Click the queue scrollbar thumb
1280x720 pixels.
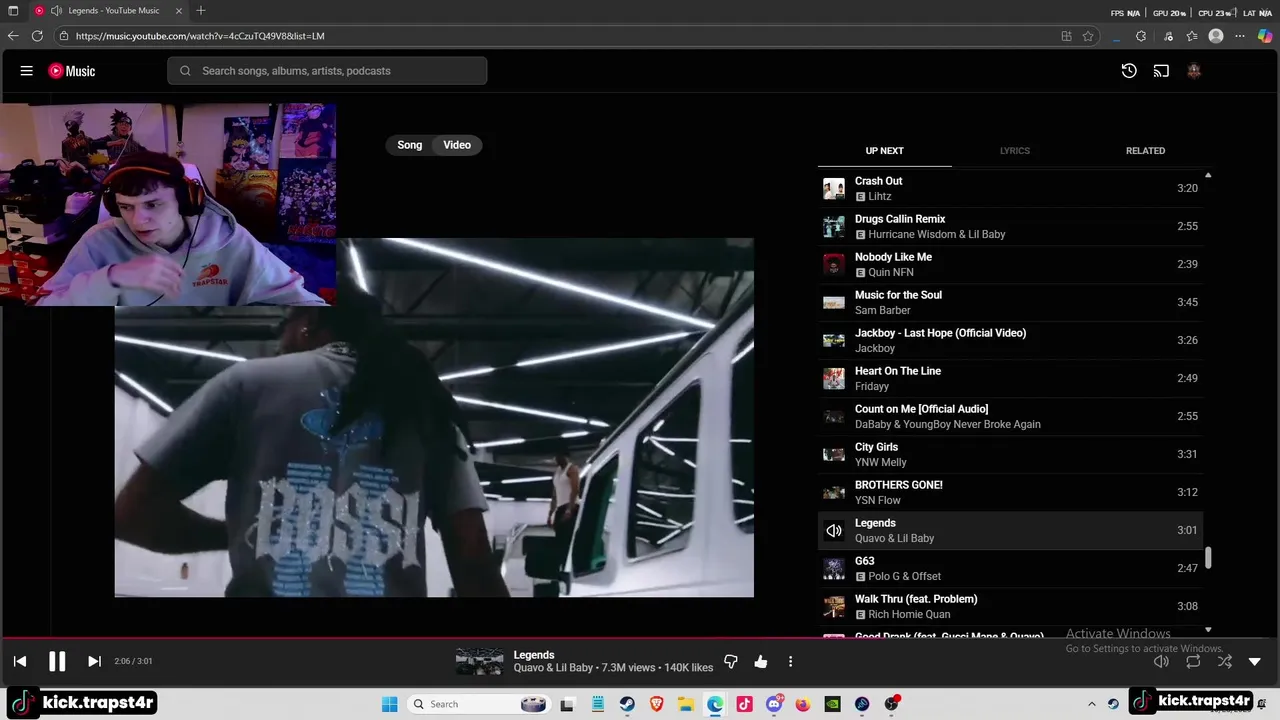click(1208, 558)
